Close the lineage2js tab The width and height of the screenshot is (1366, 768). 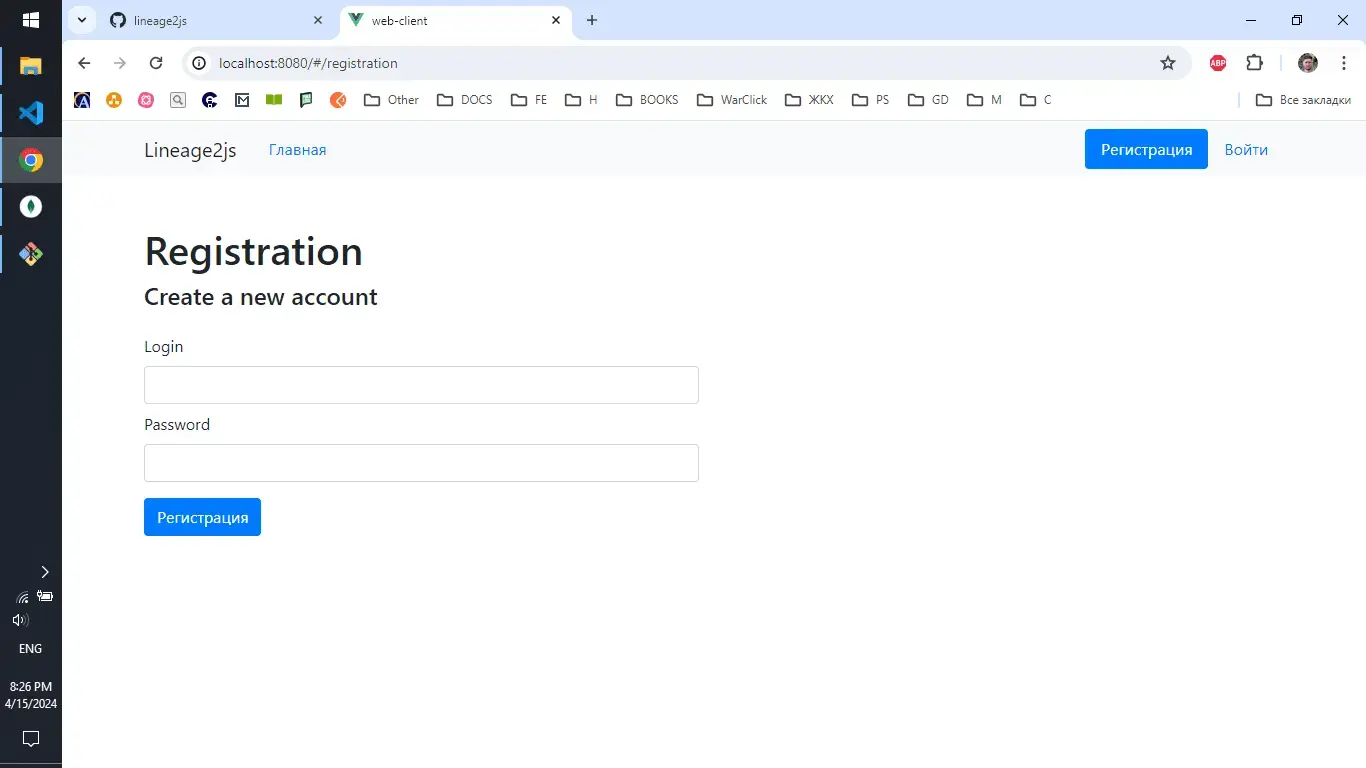pos(318,20)
